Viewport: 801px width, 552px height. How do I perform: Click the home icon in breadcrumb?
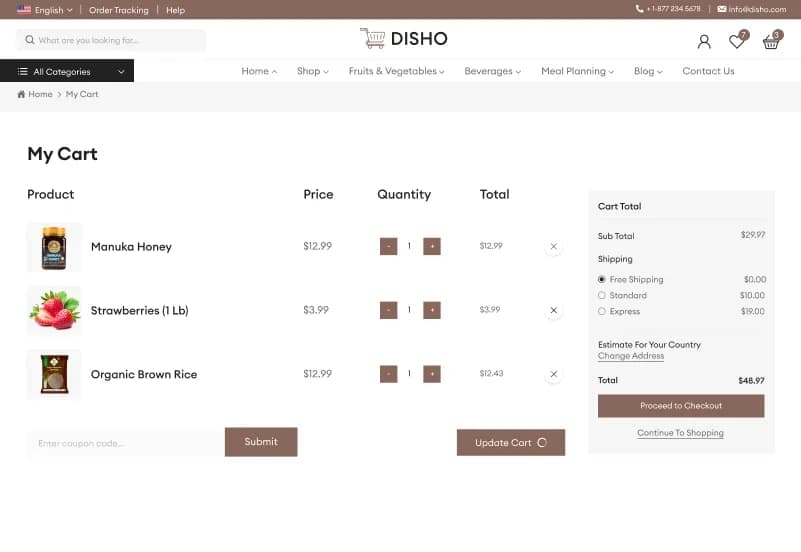[x=21, y=94]
